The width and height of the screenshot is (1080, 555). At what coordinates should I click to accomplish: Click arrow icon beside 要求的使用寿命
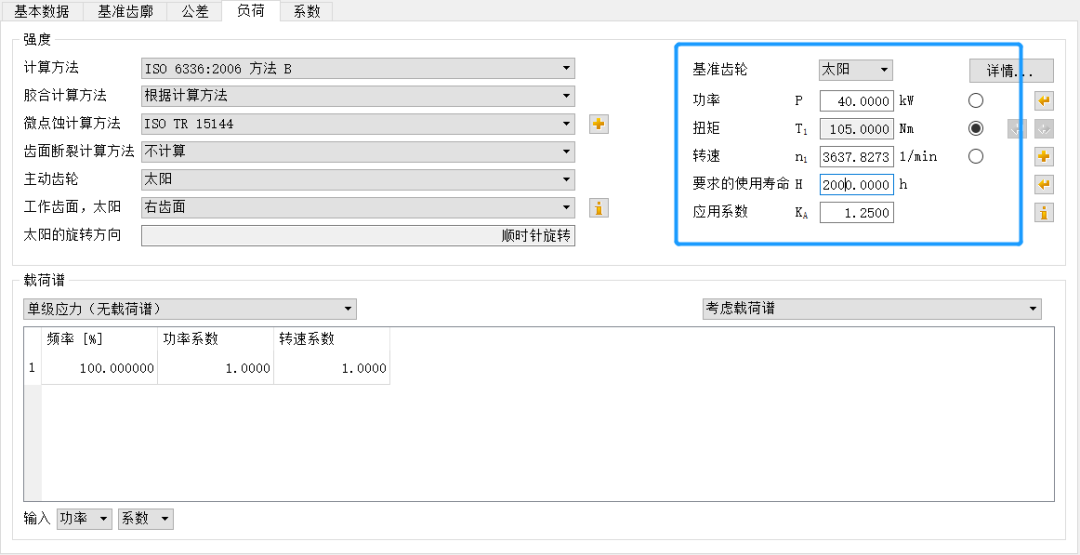pos(1044,185)
